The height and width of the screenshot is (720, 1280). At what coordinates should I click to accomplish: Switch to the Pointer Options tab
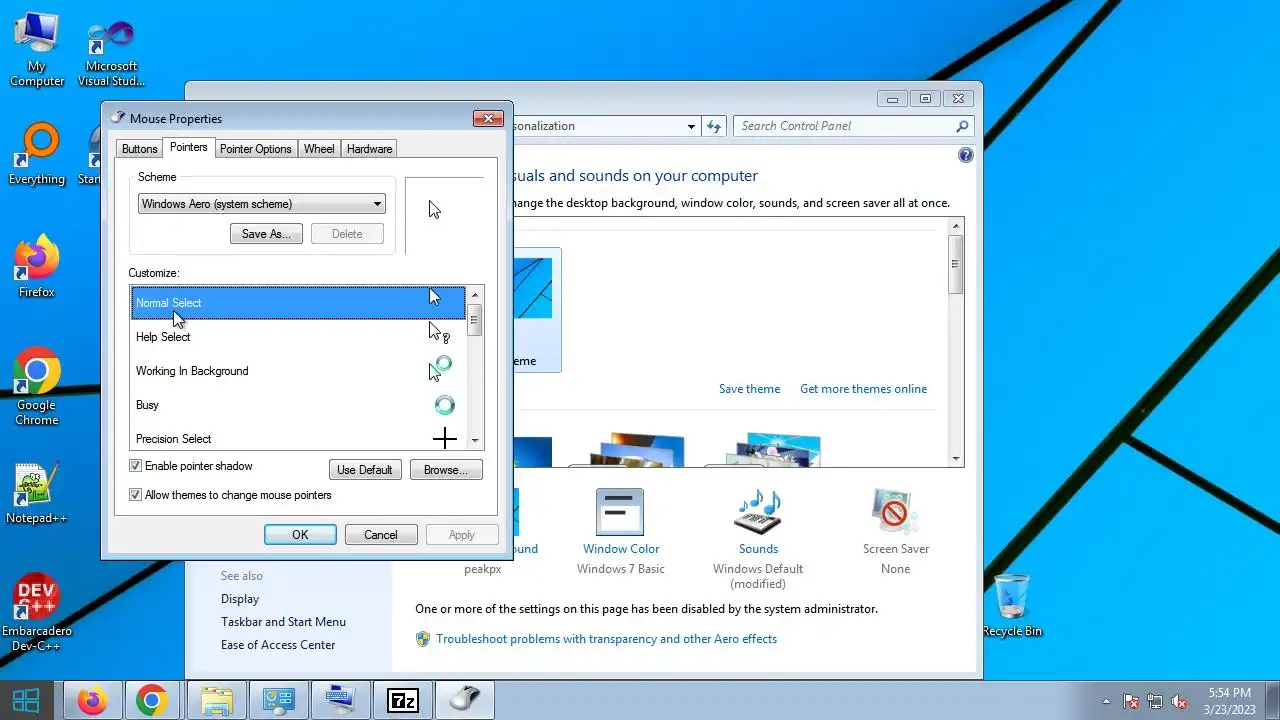click(x=256, y=149)
